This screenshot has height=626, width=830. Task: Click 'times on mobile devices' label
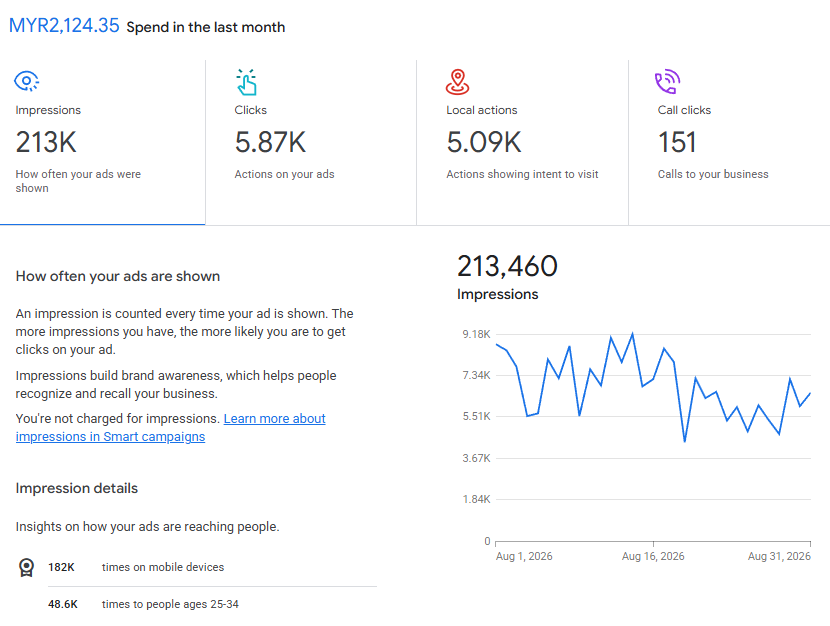click(x=163, y=567)
